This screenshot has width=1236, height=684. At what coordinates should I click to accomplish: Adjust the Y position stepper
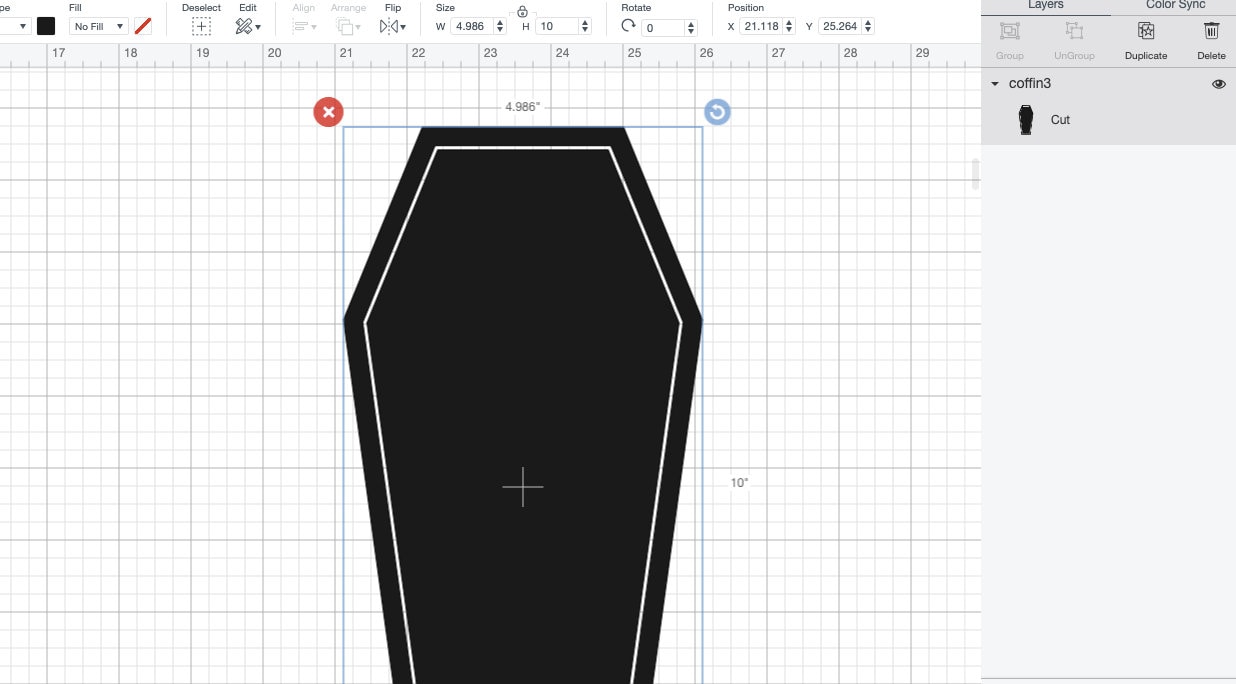[868, 27]
